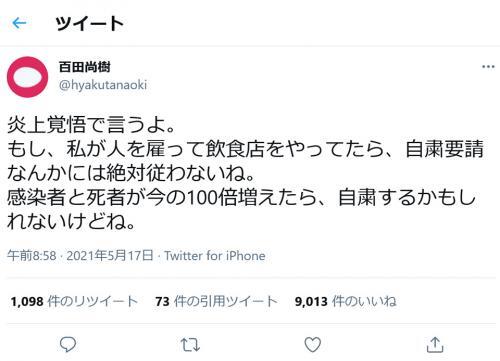The height and width of the screenshot is (361, 500).
Task: Click the reply speech bubble icon
Action: 68,344
